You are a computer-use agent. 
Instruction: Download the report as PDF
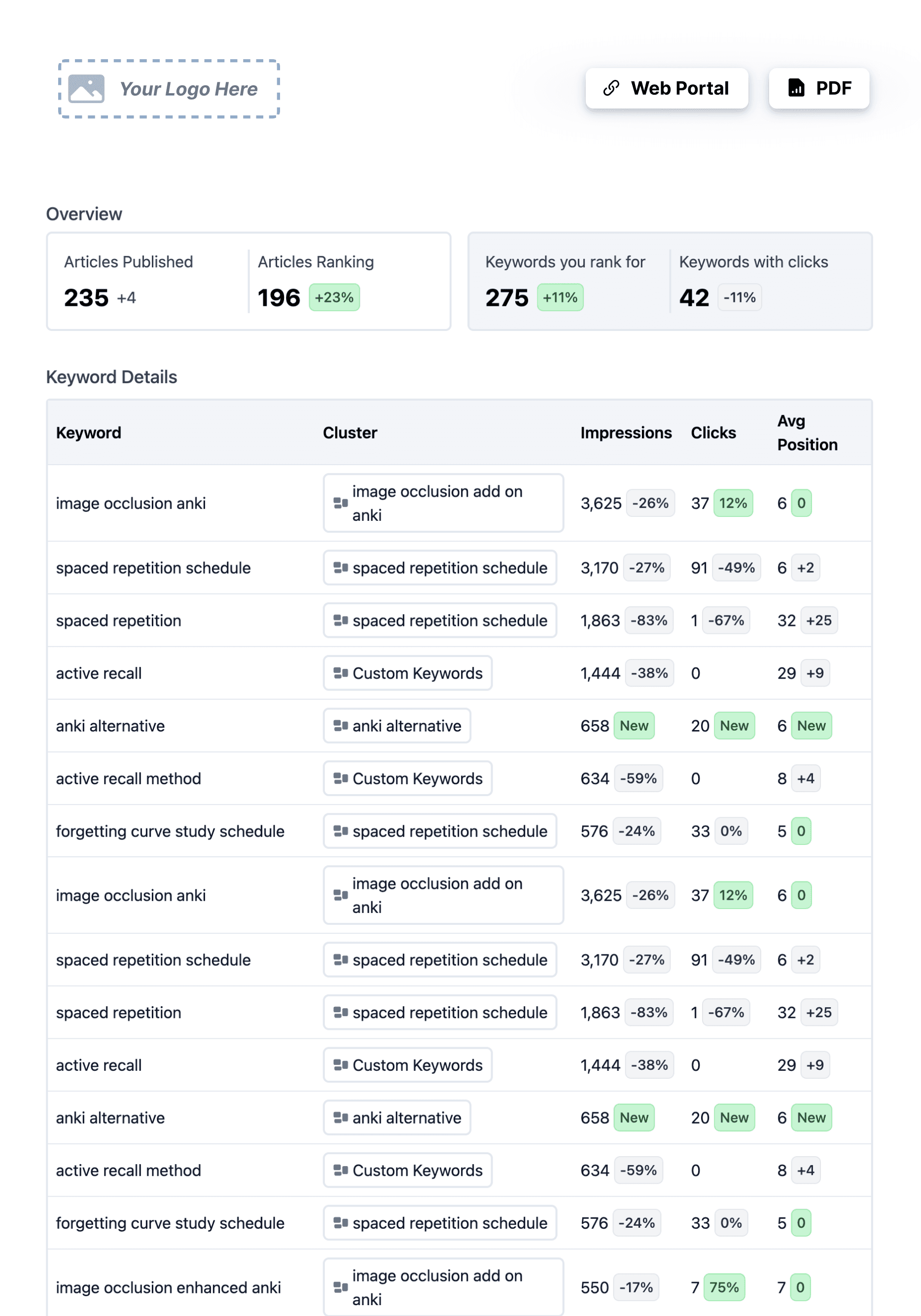[818, 88]
